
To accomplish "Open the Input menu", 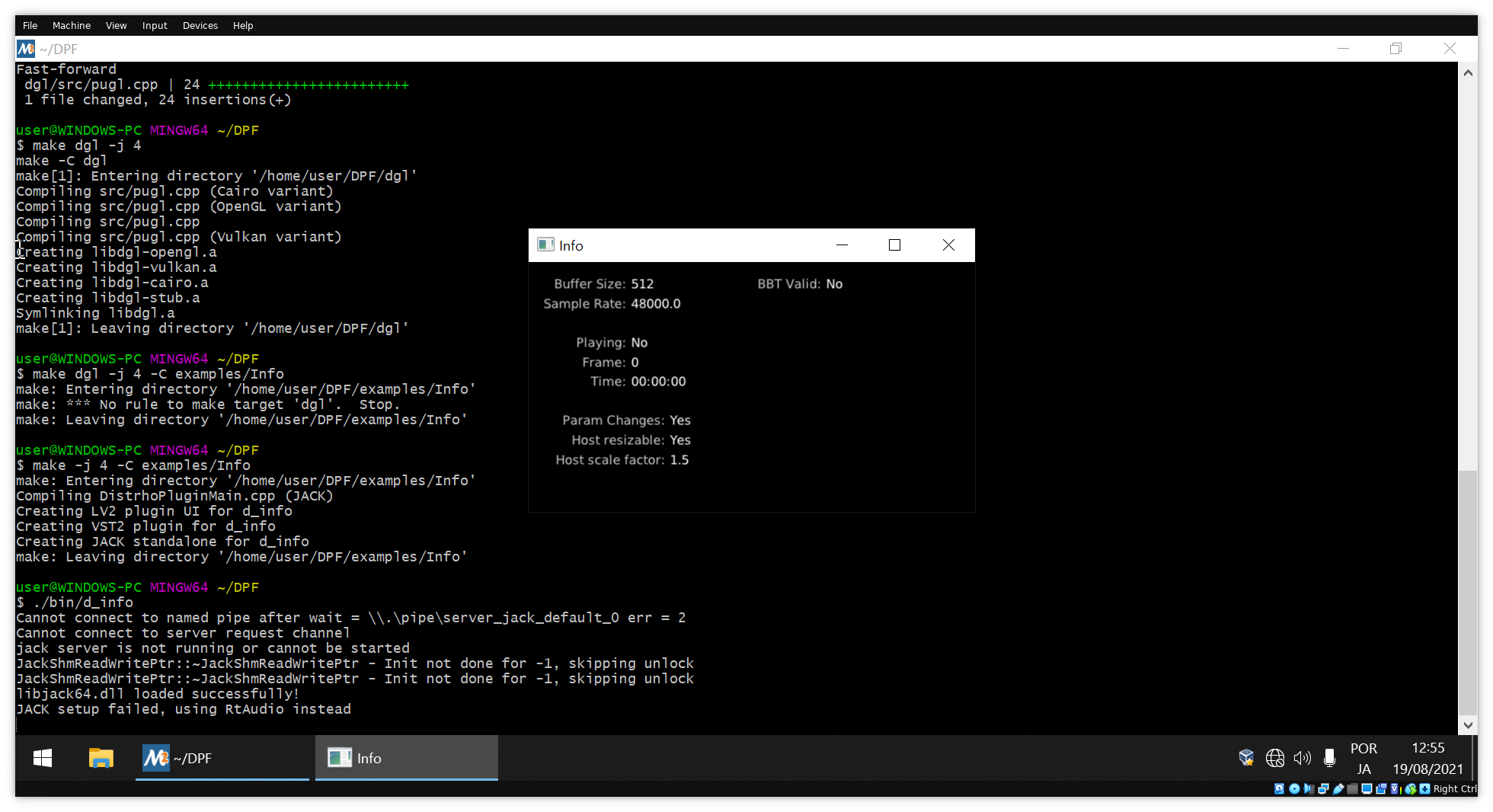I will pos(155,25).
